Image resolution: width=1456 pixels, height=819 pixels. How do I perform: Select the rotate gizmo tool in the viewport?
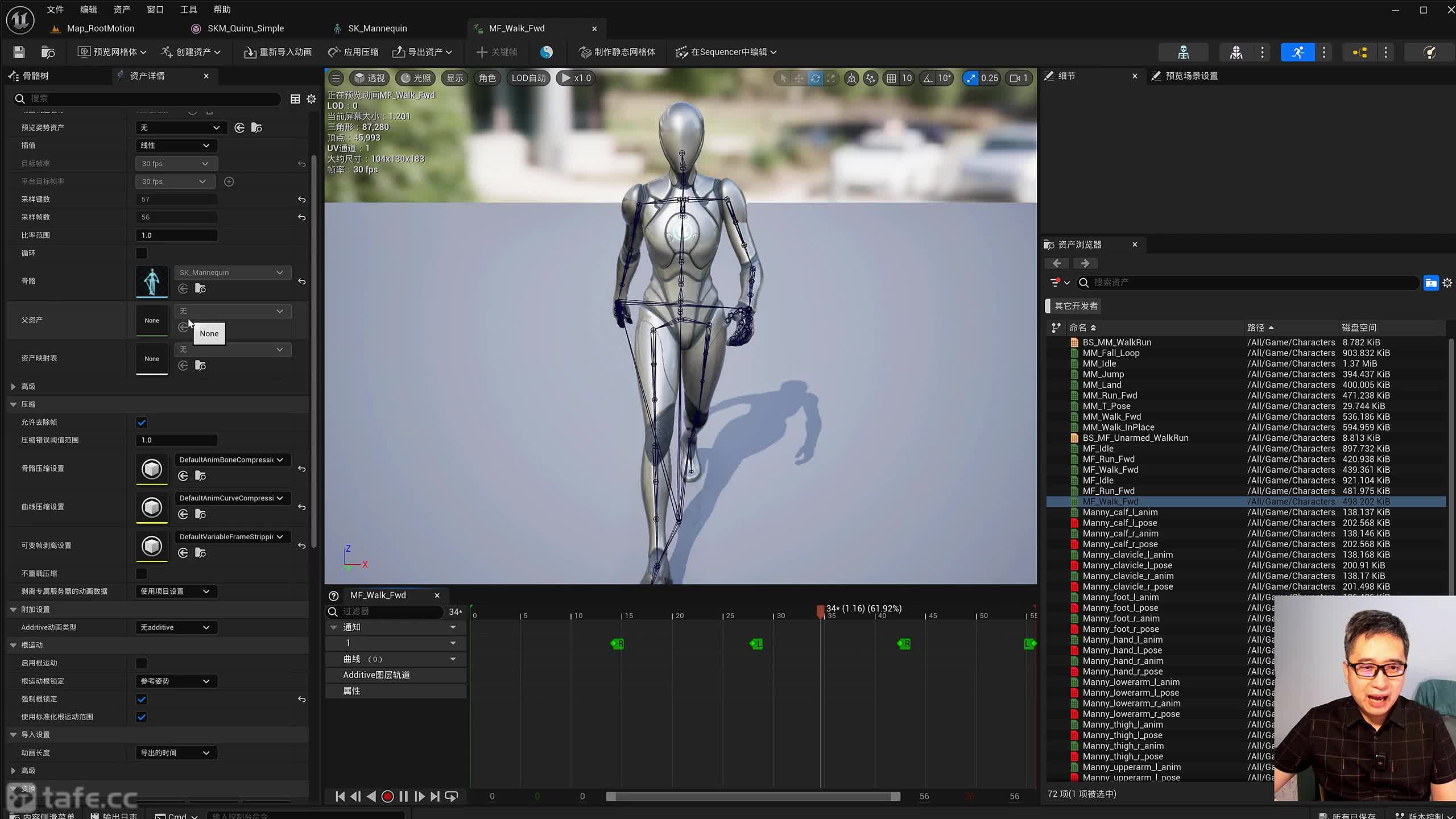tap(815, 78)
